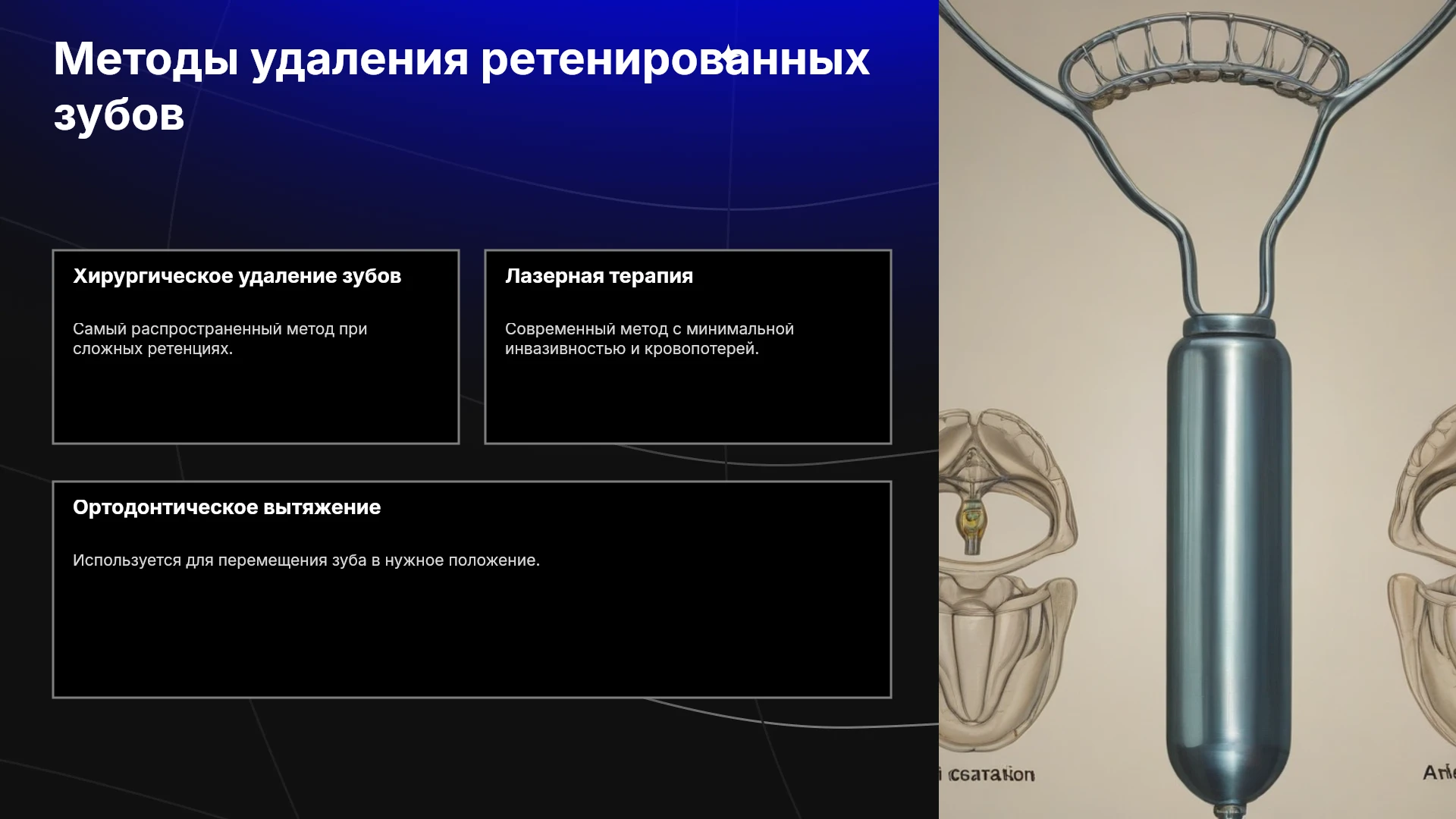1456x819 pixels.
Task: Click the description about минимальной инвазивностью
Action: pyautogui.click(x=649, y=339)
